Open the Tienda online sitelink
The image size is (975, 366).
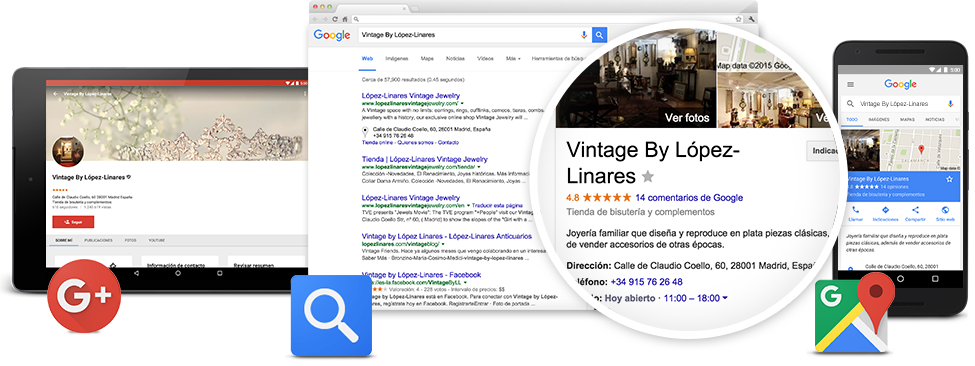click(378, 142)
